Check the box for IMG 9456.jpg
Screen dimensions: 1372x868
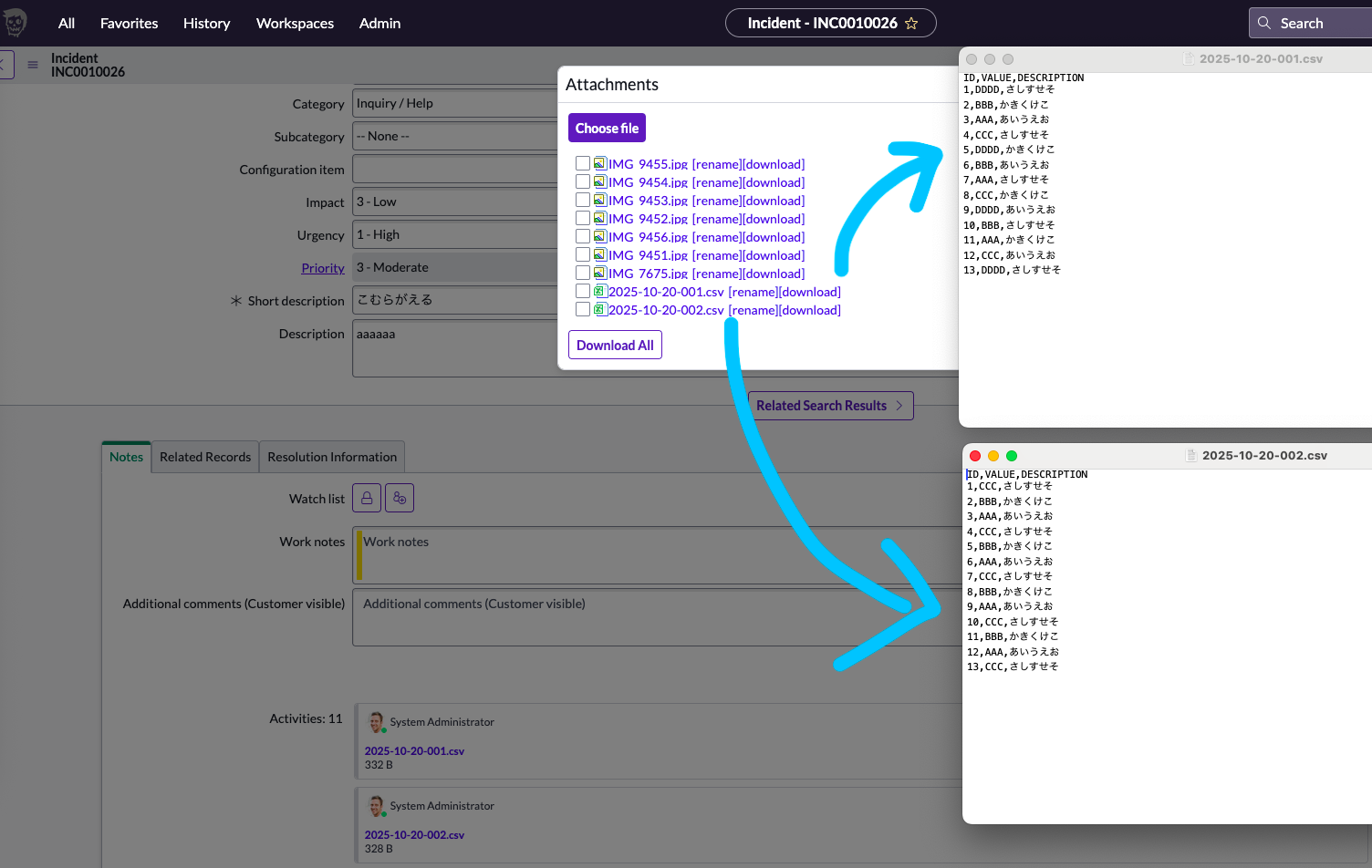[583, 236]
